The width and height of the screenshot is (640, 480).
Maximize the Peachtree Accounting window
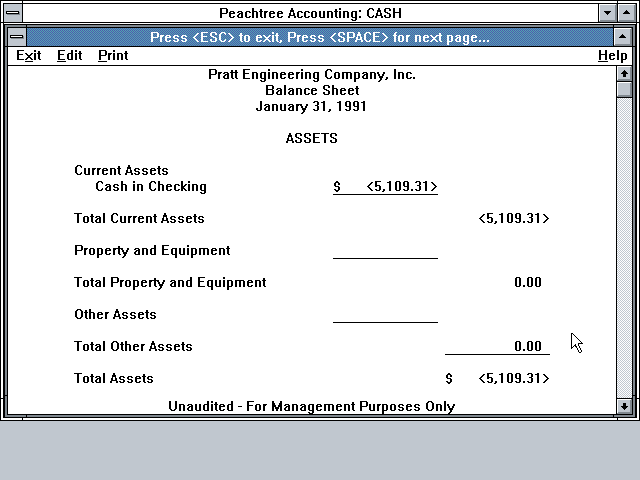coord(627,13)
